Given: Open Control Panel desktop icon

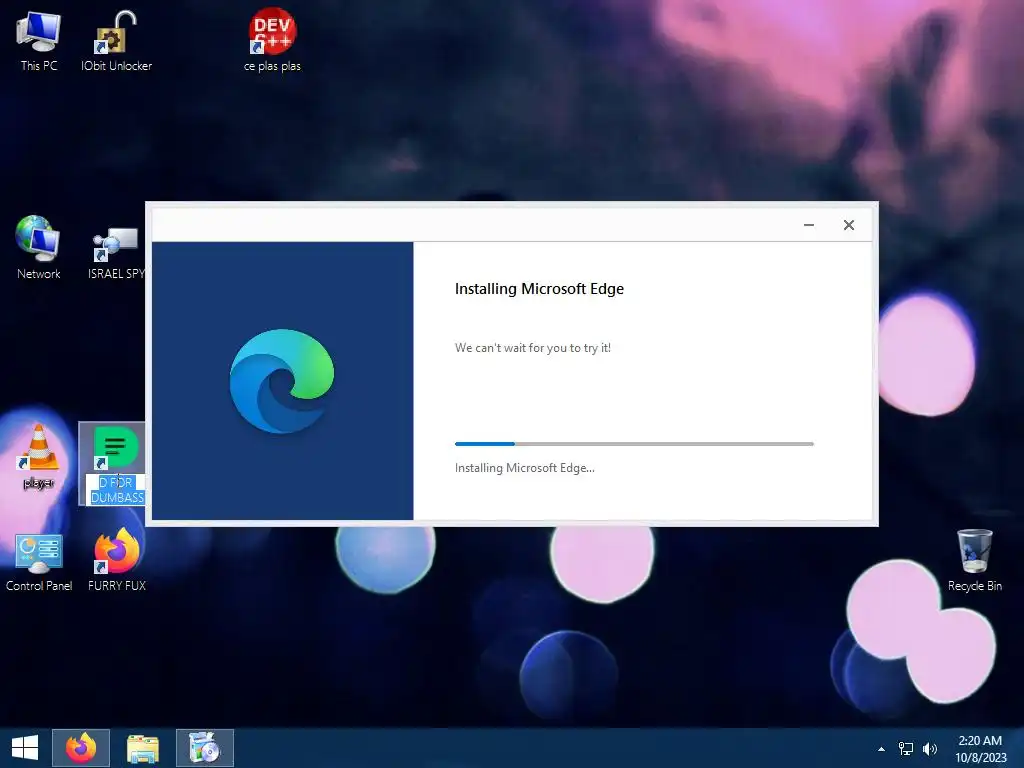Looking at the screenshot, I should click(x=39, y=563).
